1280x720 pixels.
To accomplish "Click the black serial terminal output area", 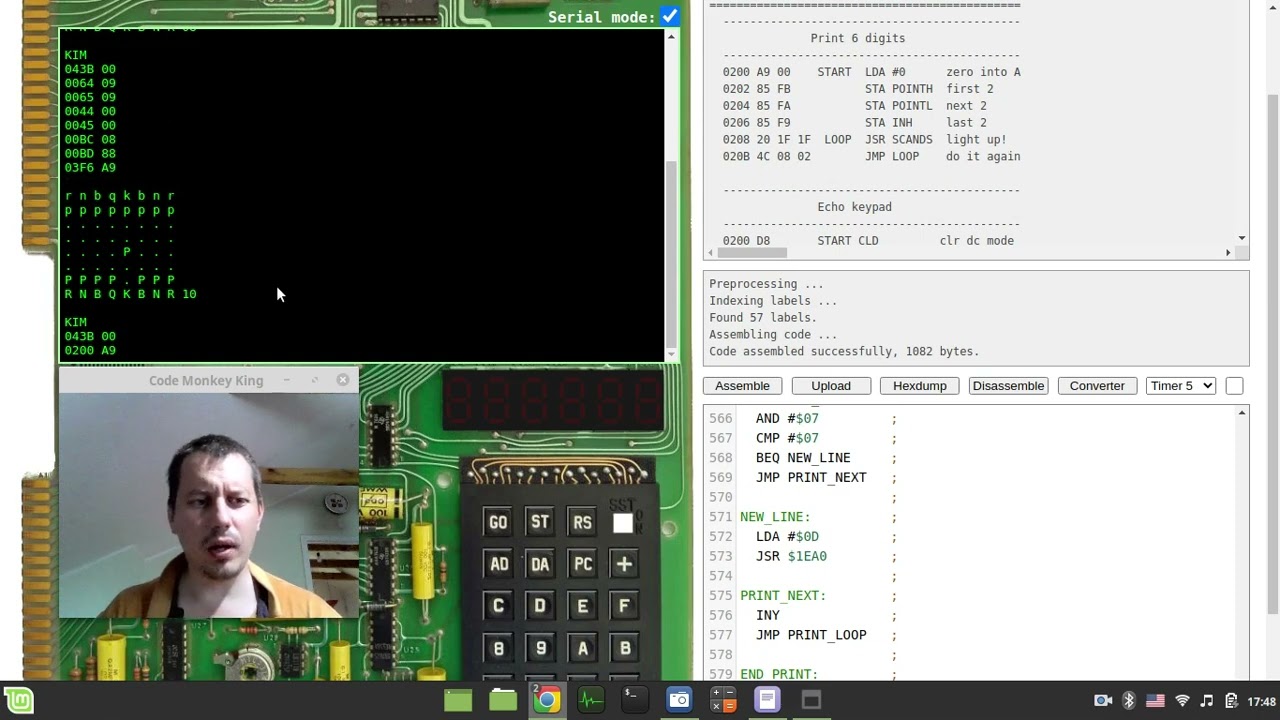I will point(362,195).
